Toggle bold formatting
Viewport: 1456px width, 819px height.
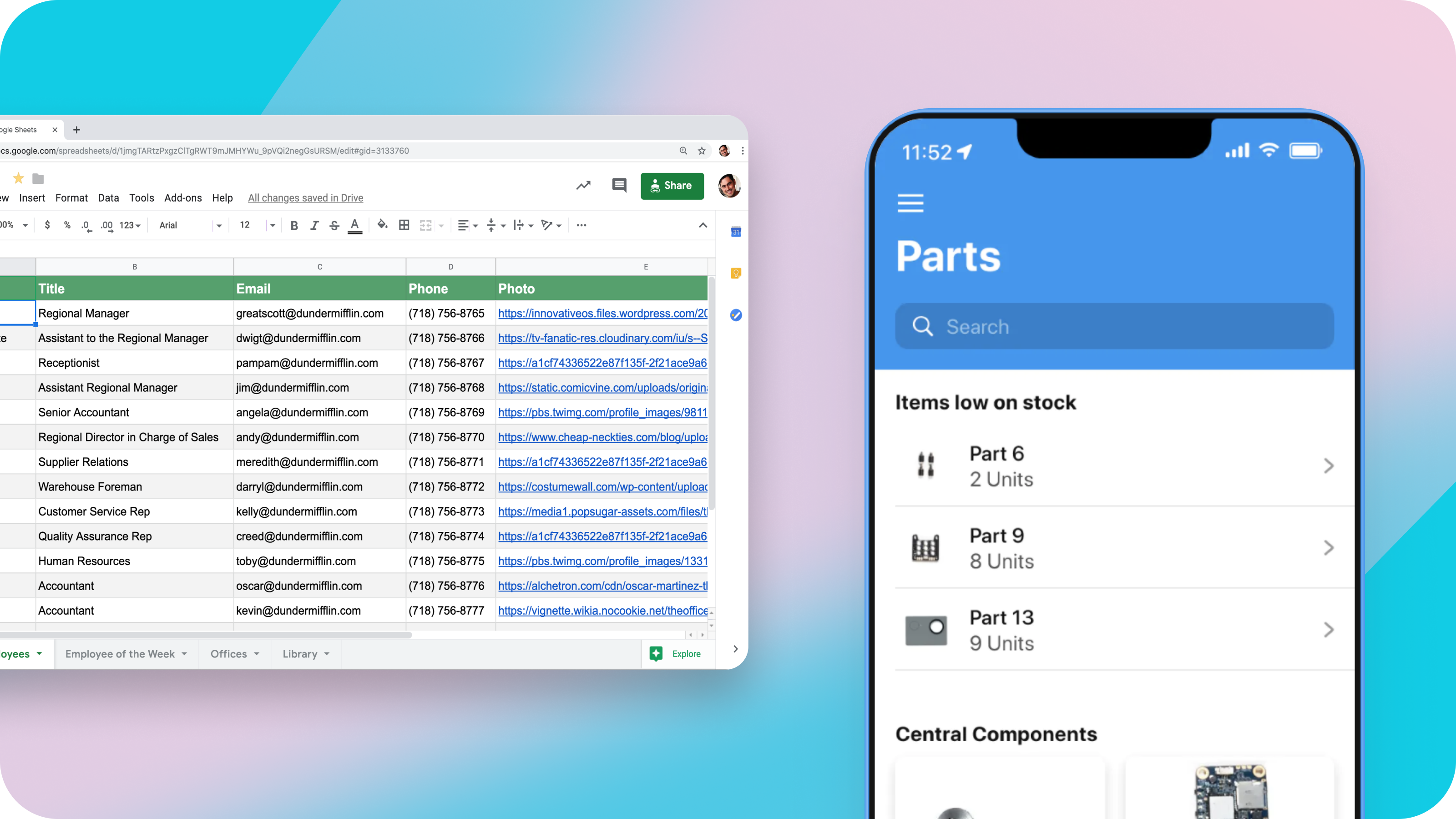[x=294, y=225]
